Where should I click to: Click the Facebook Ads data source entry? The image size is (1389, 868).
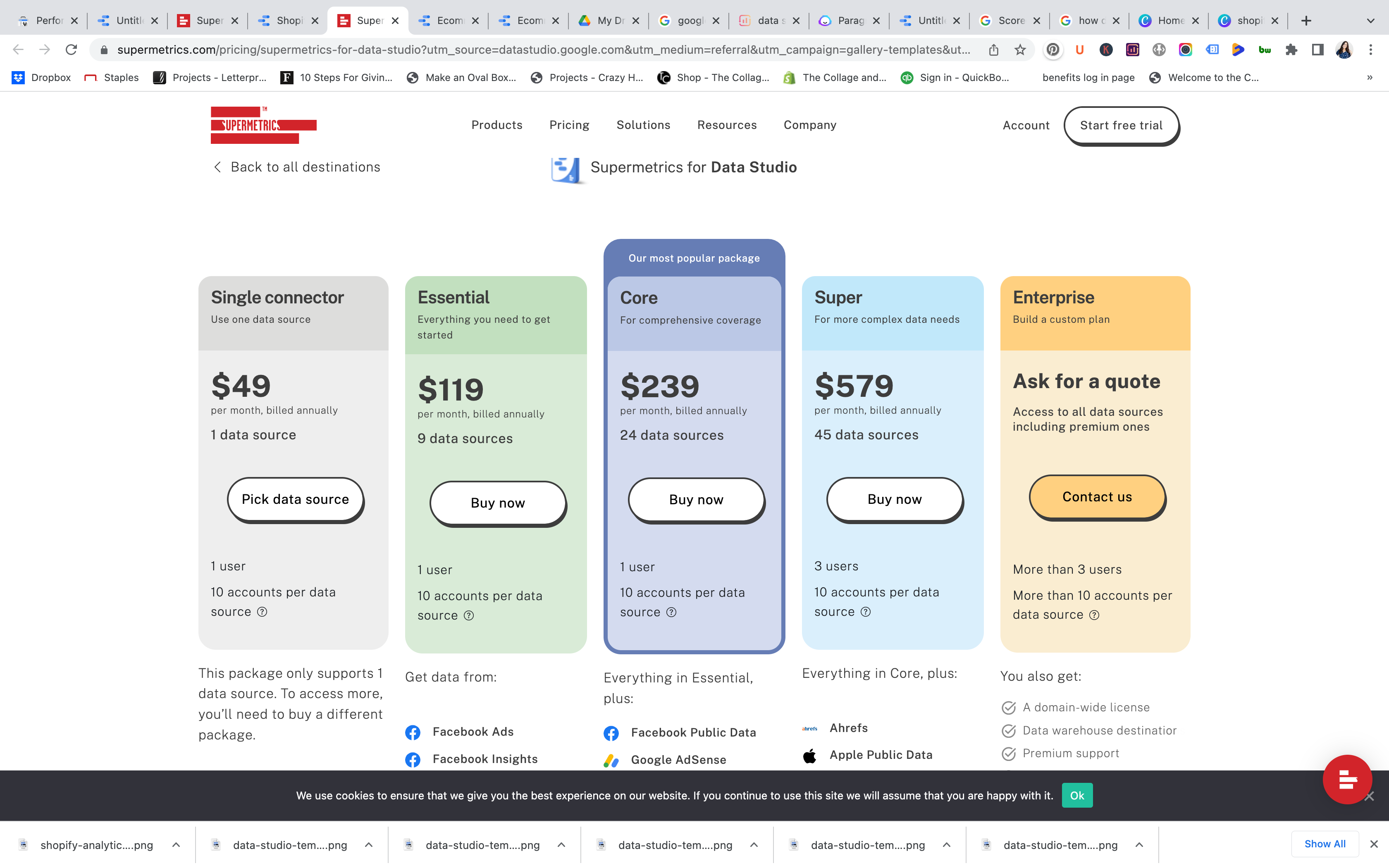pos(460,732)
